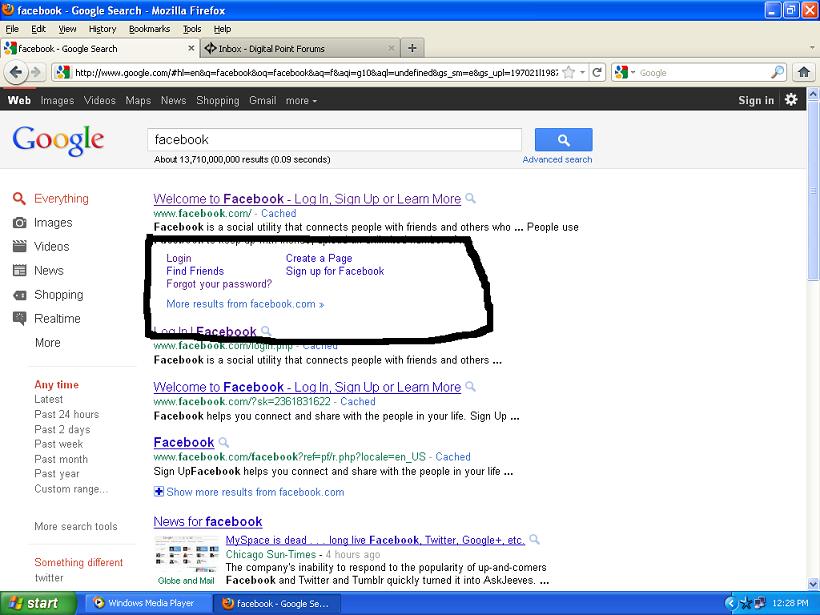Open News for facebook heading link
The height and width of the screenshot is (615, 820).
click(x=208, y=521)
